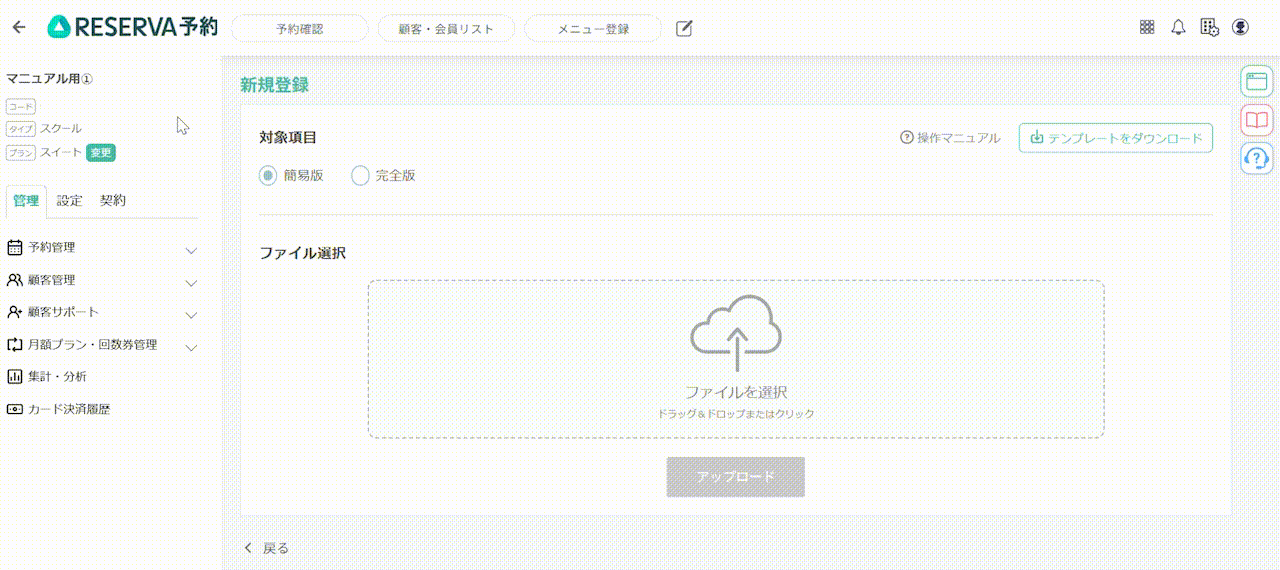Click the back arrow in header
Image resolution: width=1280 pixels, height=570 pixels.
point(18,27)
